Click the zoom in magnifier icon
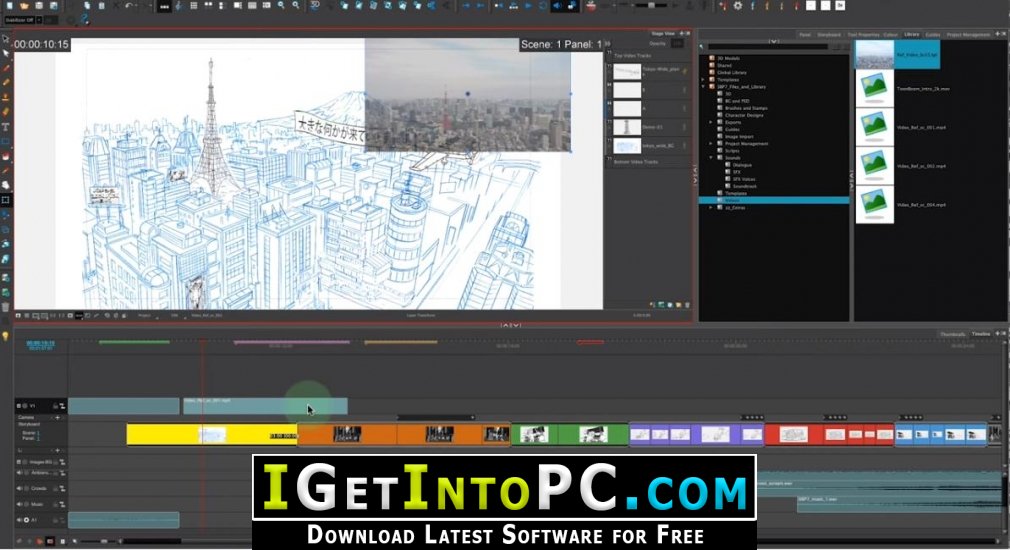Viewport: 1010px width, 550px height. click(x=281, y=5)
